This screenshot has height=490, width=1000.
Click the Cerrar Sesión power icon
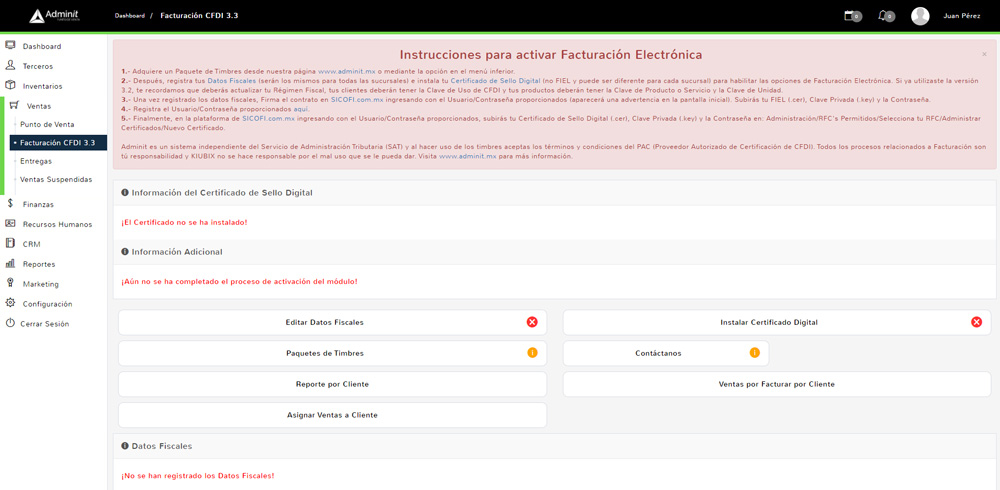click(10, 323)
